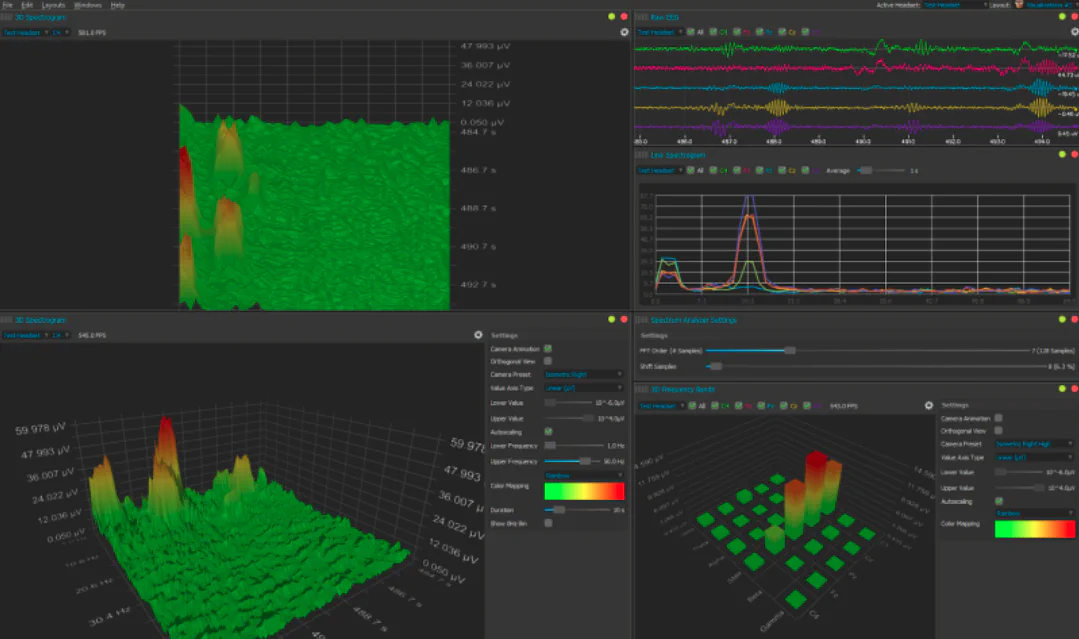Click green dot on top 3D Spectrogram header
Viewport: 1079px width, 639px height.
click(611, 16)
